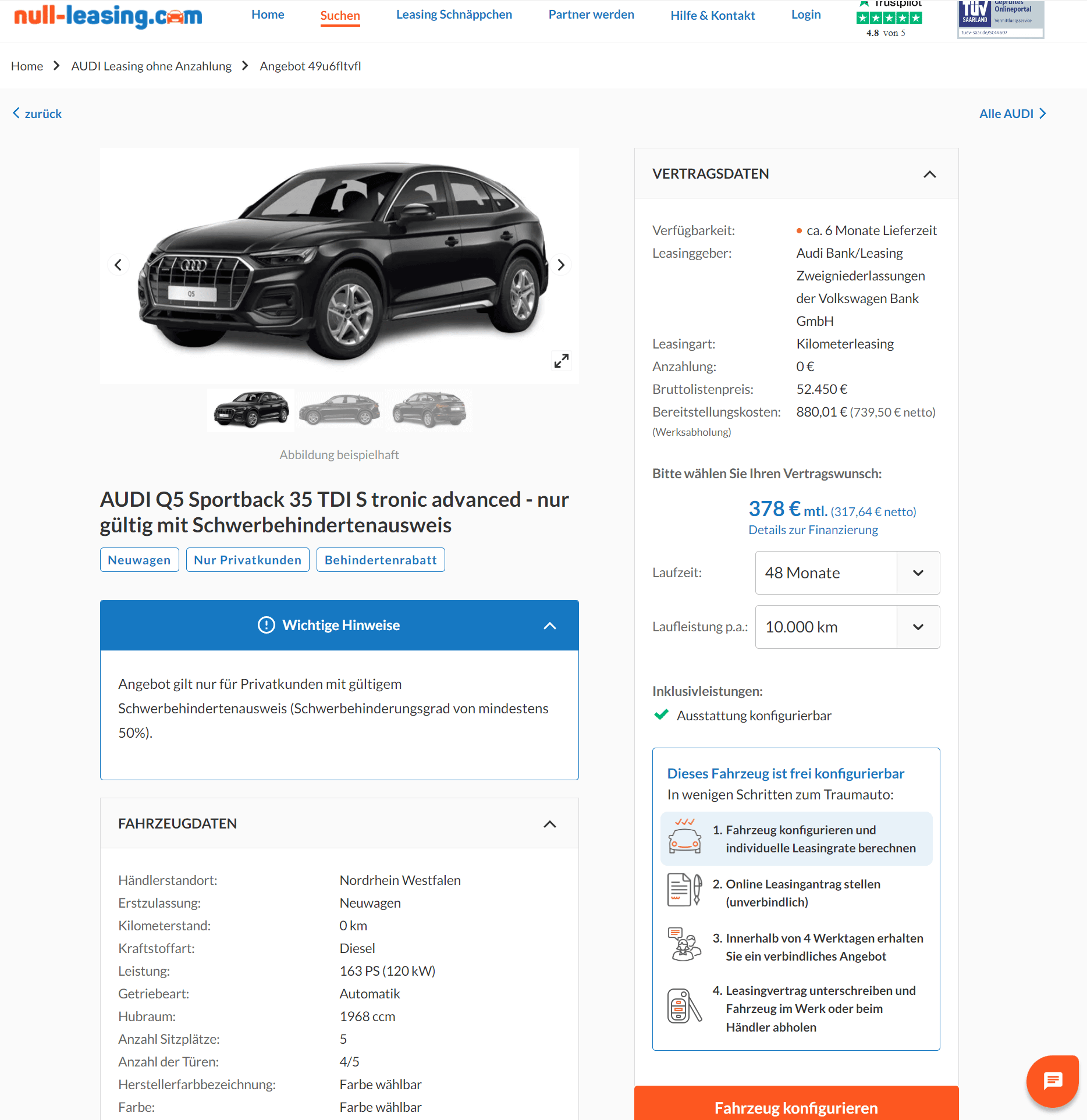The image size is (1087, 1120).
Task: Open AUDI Leasing ohne Anzahlung breadcrumb
Action: point(151,66)
